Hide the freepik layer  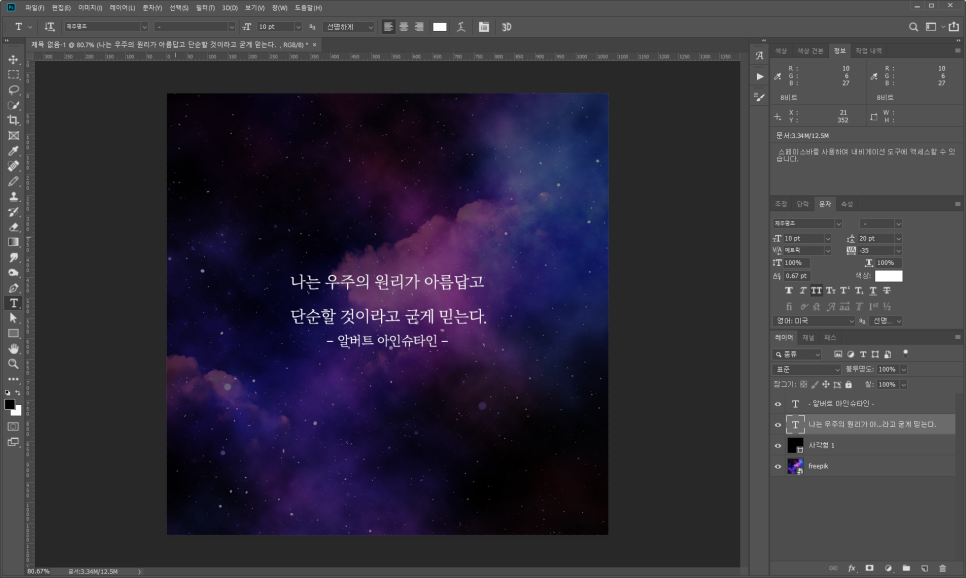click(x=778, y=466)
